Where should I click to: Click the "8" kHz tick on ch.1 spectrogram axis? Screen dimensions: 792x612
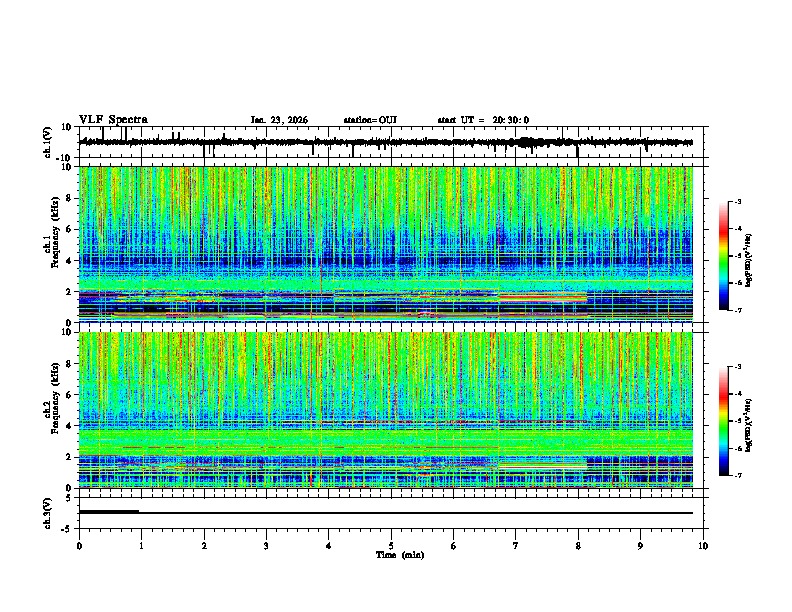69,198
